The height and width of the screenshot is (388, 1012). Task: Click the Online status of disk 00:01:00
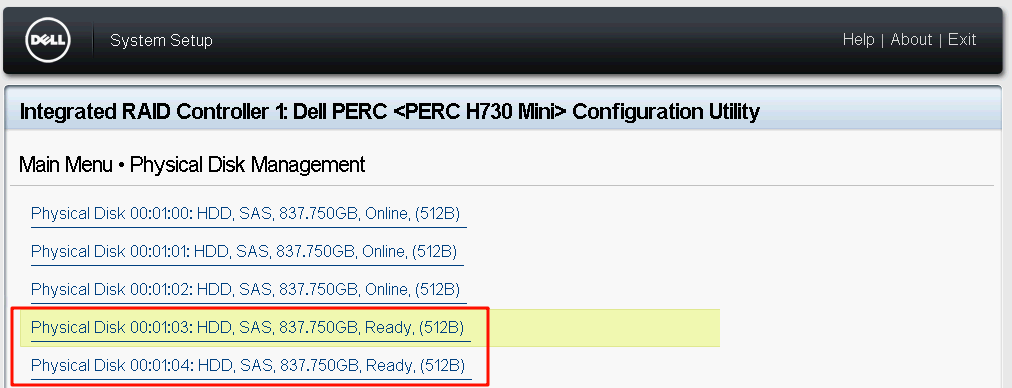pyautogui.click(x=387, y=214)
